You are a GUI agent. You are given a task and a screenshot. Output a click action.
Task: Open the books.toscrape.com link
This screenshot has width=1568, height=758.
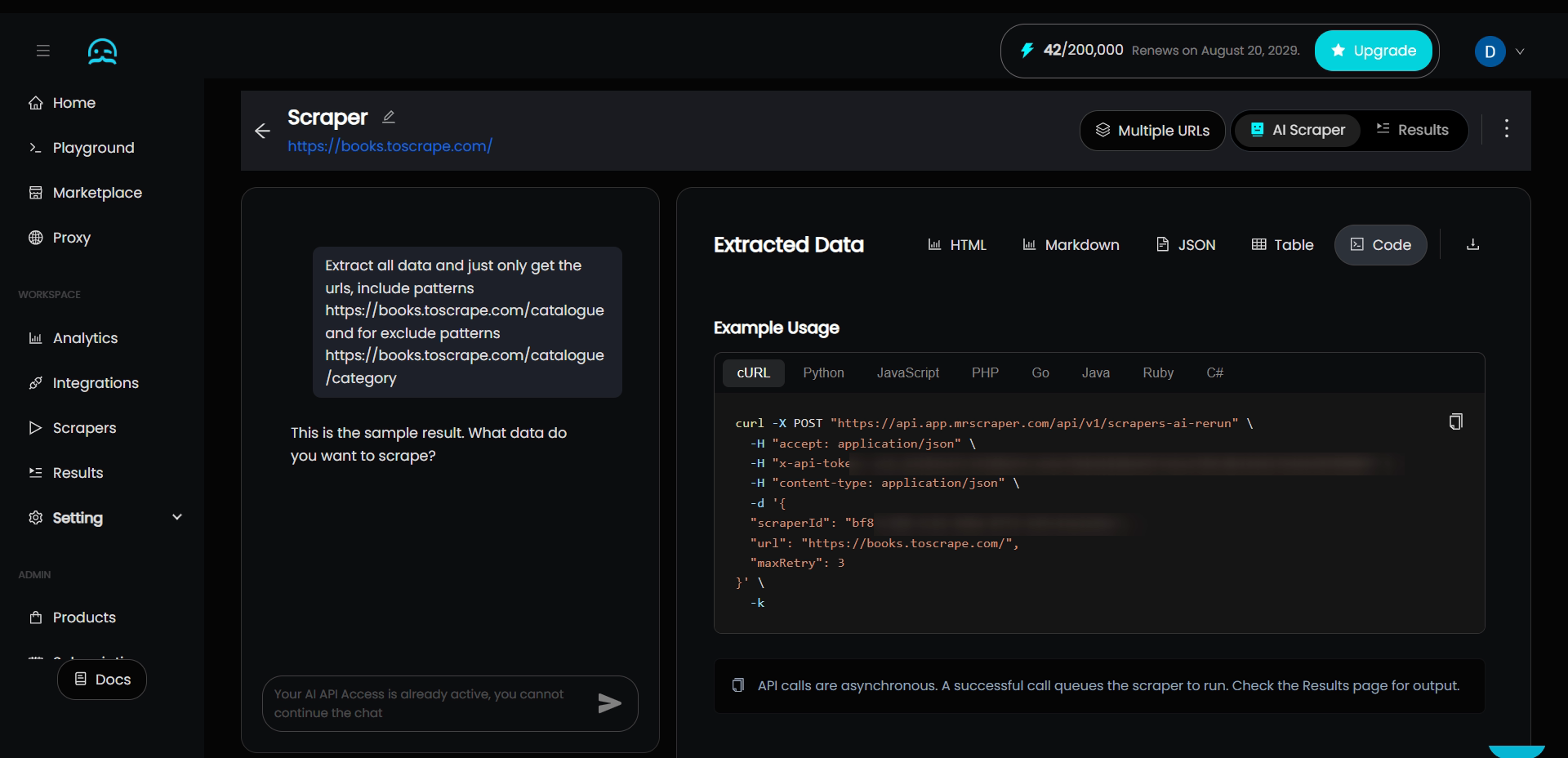click(x=390, y=146)
